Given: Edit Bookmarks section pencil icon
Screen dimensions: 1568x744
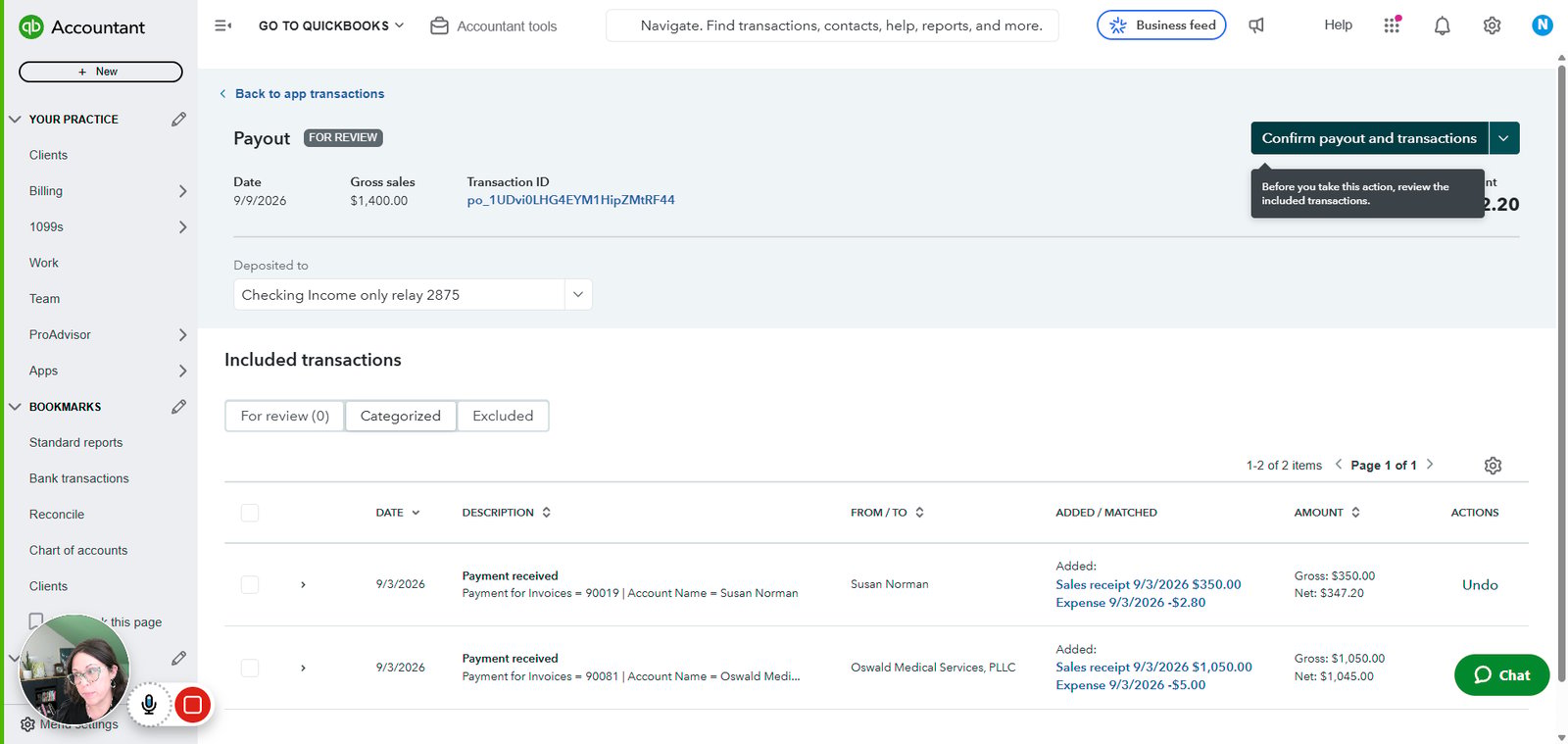Looking at the screenshot, I should click(178, 406).
